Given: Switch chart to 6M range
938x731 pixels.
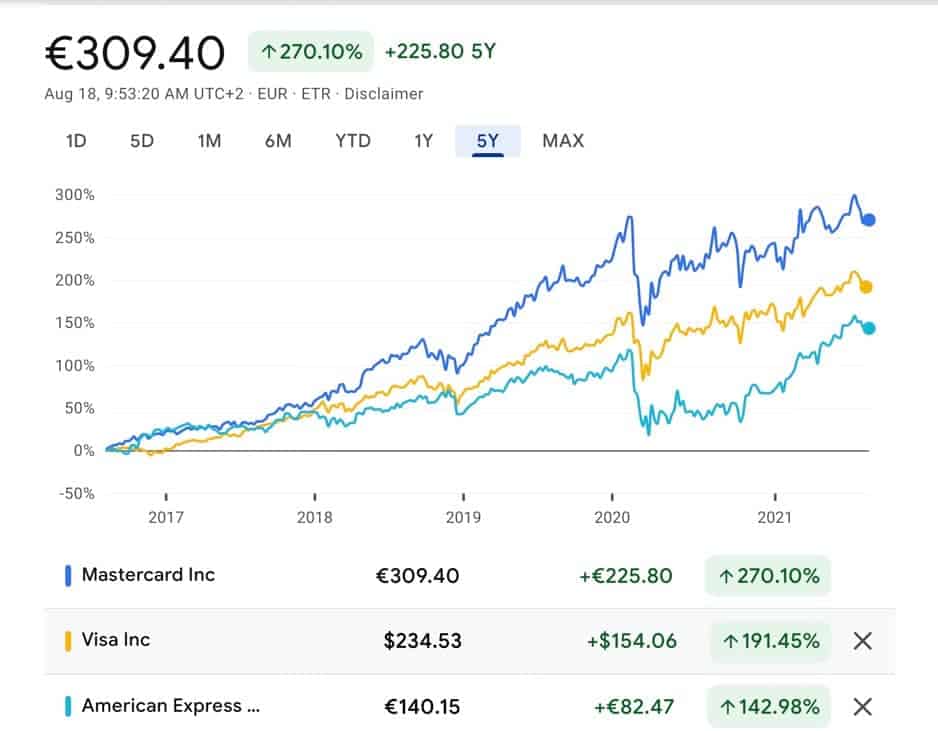Looking at the screenshot, I should pos(278,141).
